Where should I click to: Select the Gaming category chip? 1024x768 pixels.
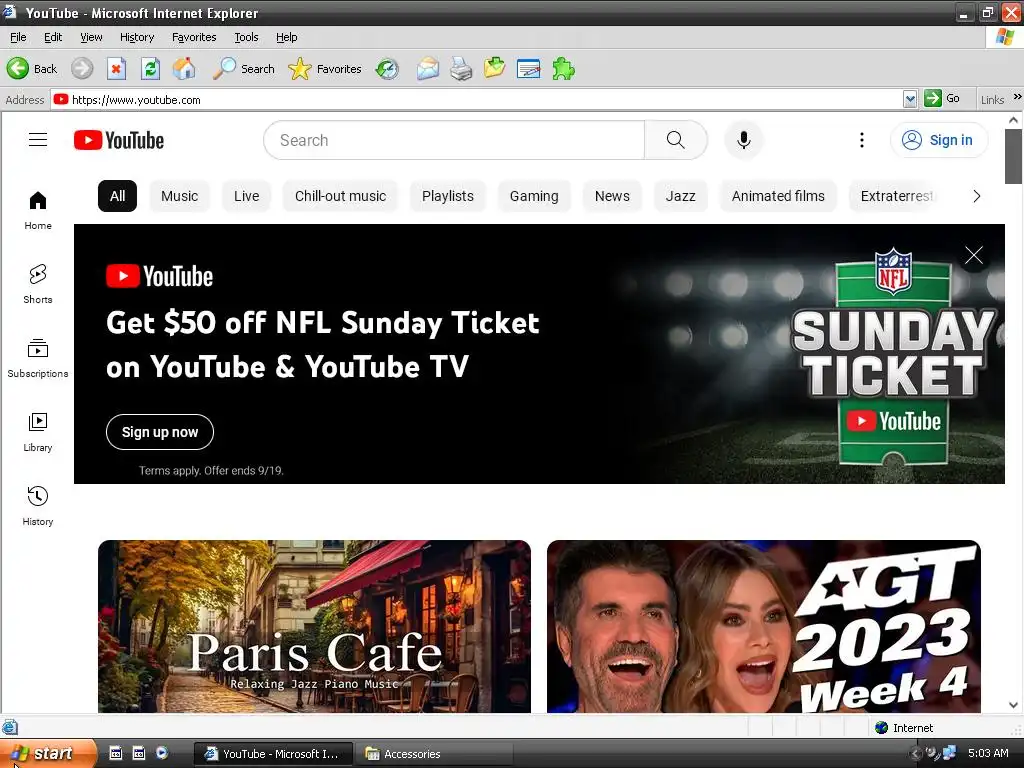pos(534,196)
